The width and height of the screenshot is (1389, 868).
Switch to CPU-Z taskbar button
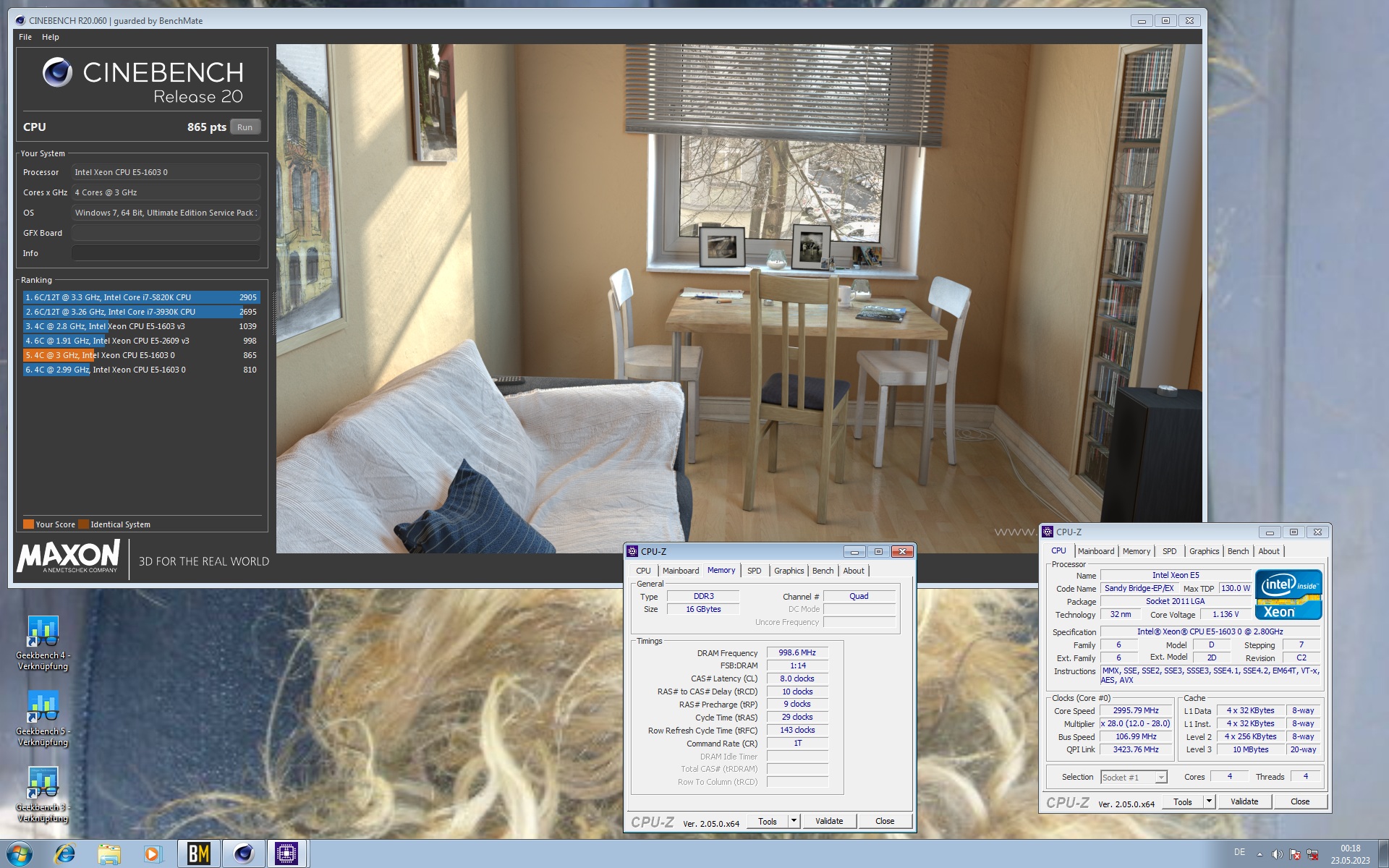[x=286, y=854]
